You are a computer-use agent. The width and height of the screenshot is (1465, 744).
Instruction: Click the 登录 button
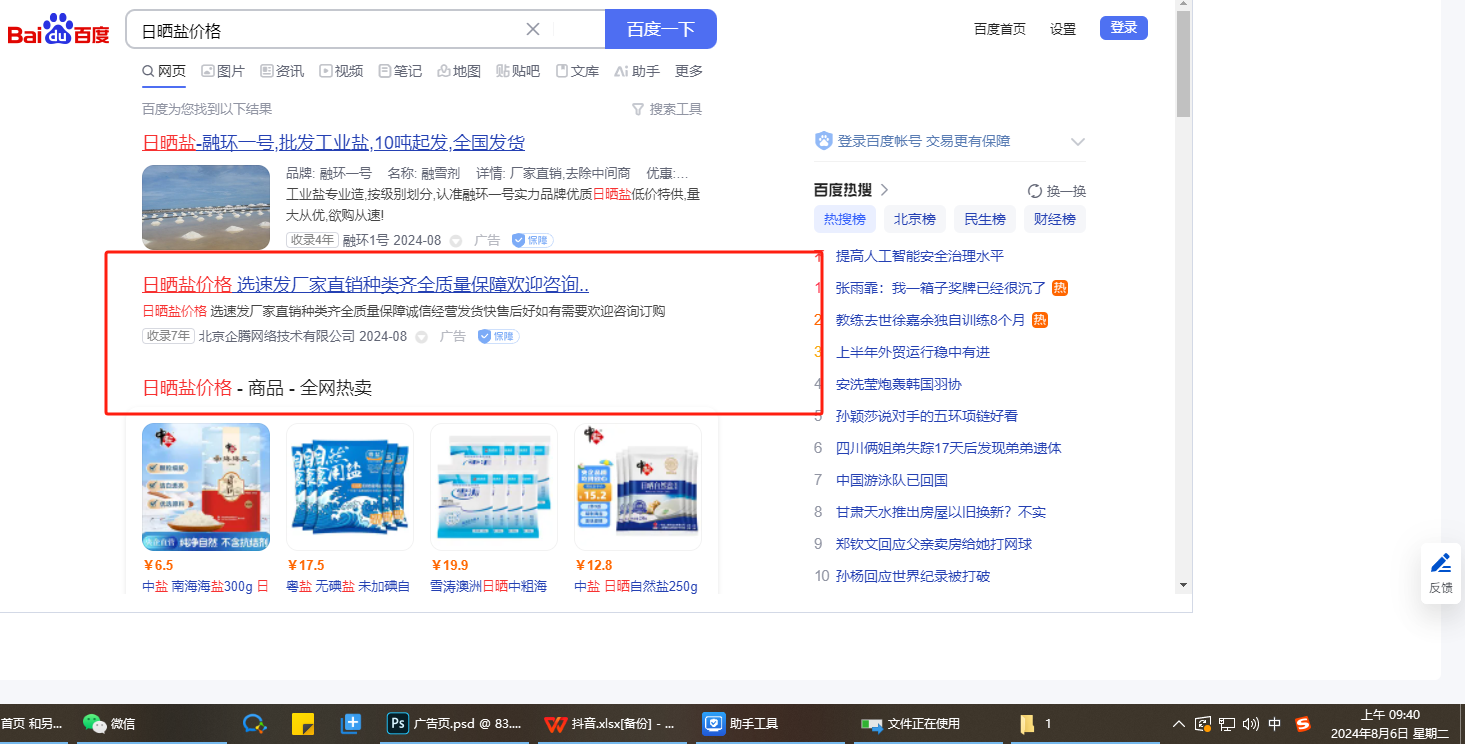(1124, 28)
